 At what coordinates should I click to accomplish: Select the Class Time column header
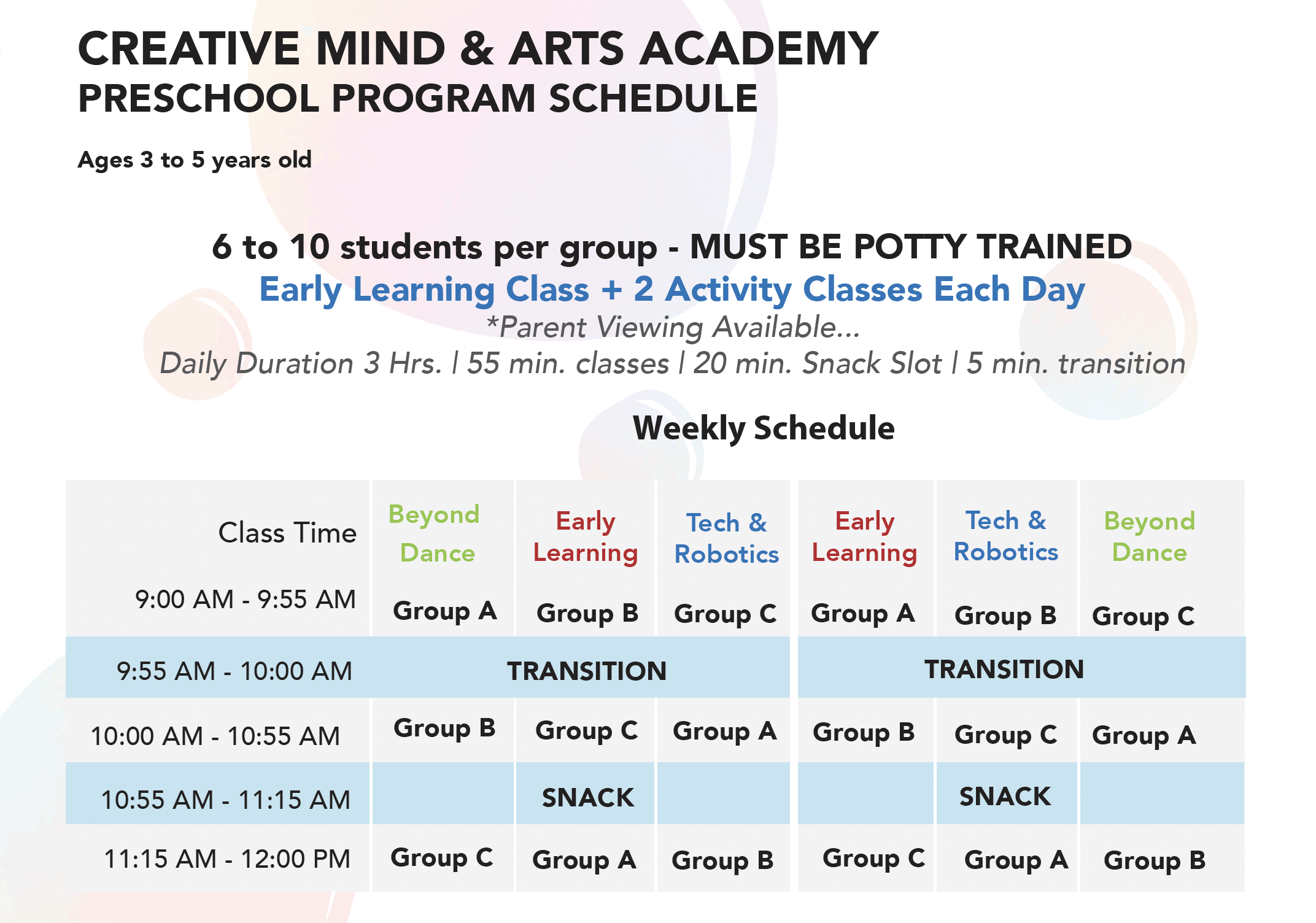pos(287,533)
